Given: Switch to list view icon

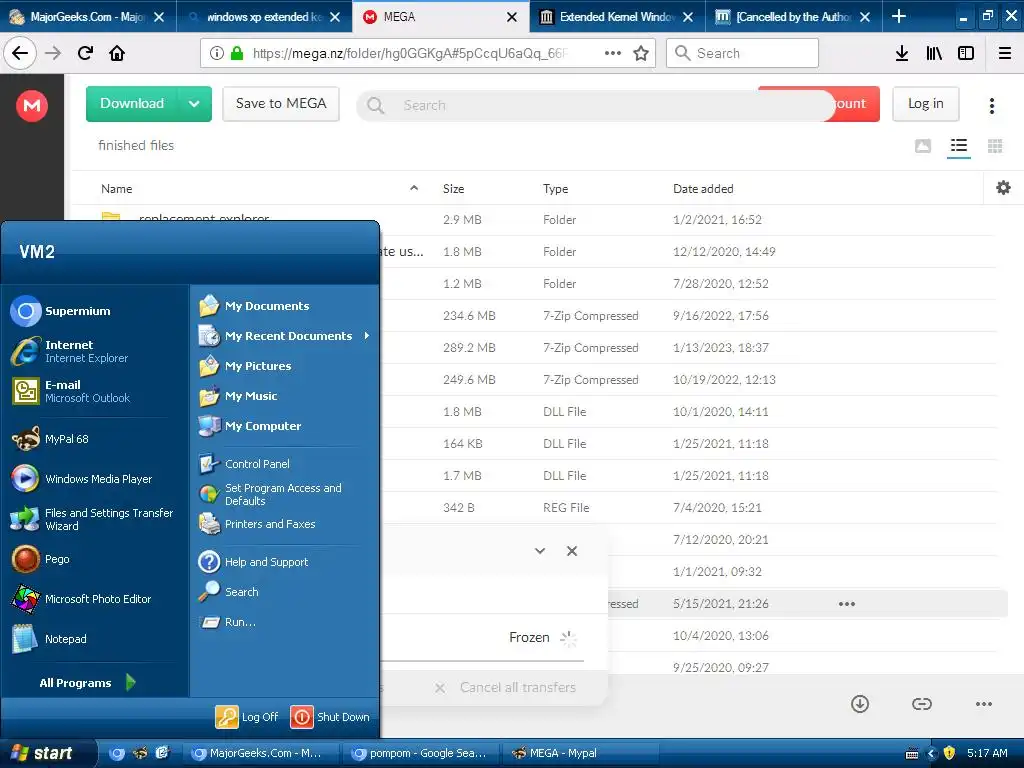Looking at the screenshot, I should tap(959, 145).
